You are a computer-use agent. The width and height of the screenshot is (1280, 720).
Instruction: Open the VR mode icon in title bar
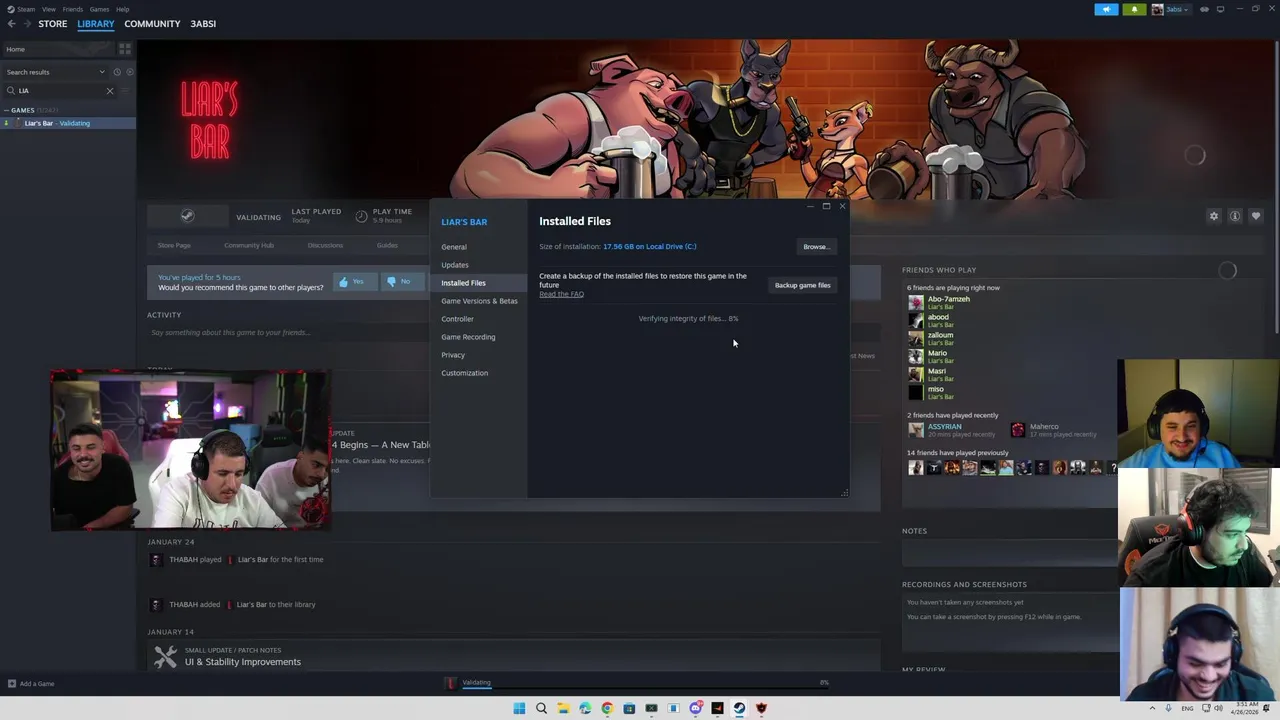coord(1204,9)
